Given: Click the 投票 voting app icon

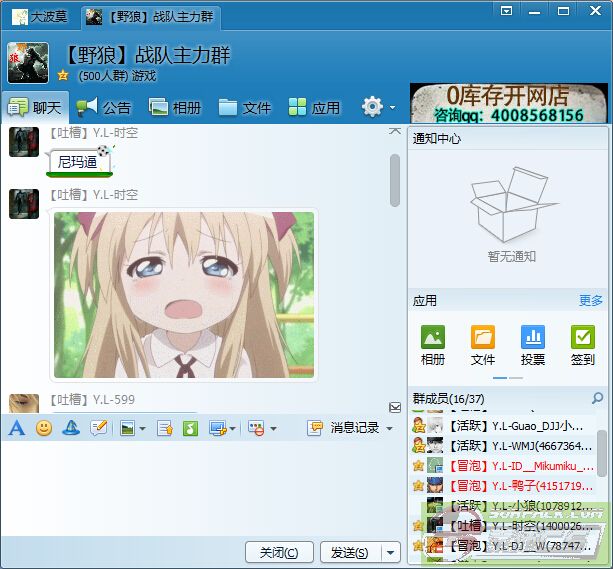Looking at the screenshot, I should tap(533, 337).
